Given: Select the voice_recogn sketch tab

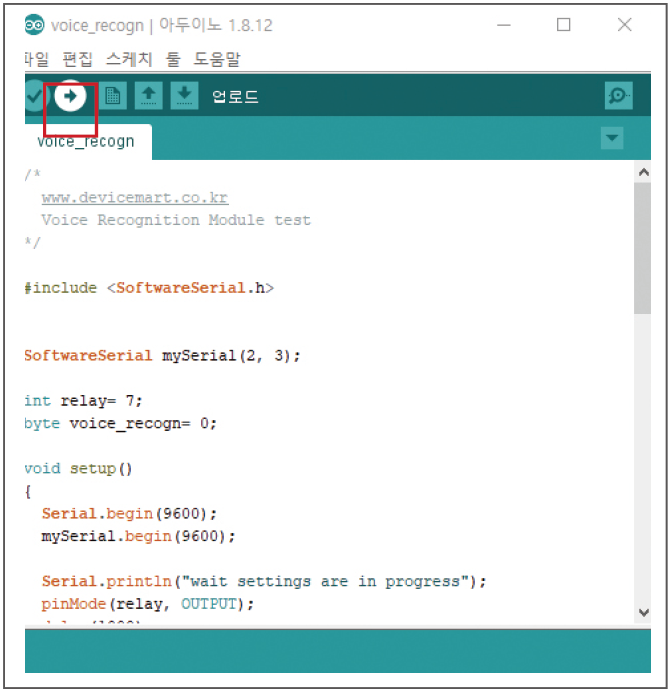Looking at the screenshot, I should pos(88,142).
